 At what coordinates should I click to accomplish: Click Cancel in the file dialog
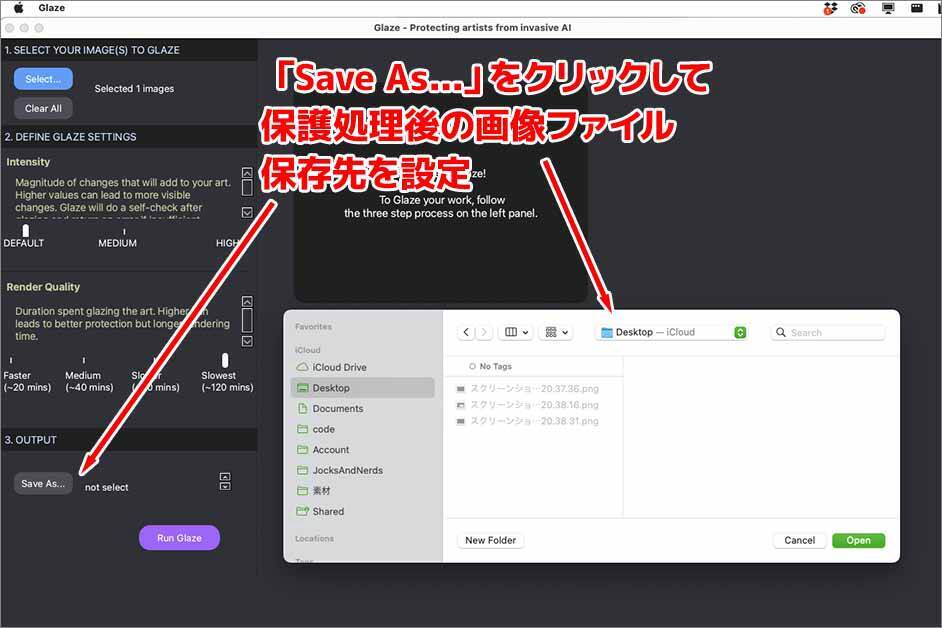[799, 540]
